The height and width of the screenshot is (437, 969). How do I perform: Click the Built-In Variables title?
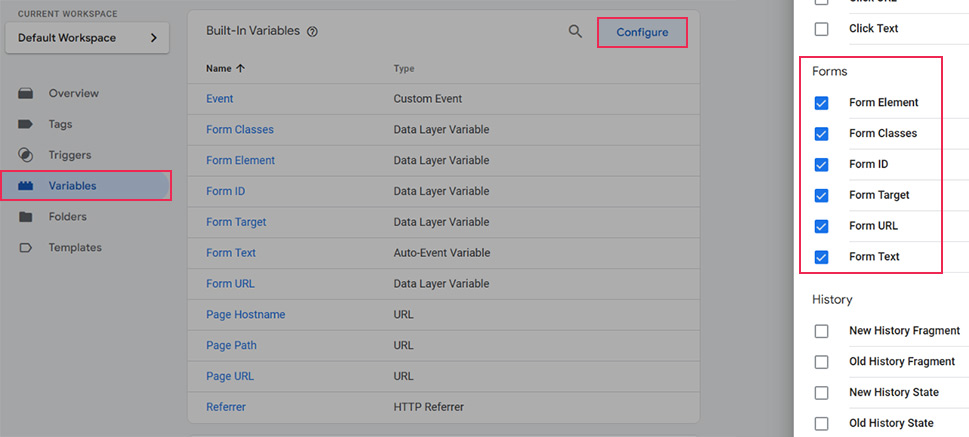click(253, 31)
